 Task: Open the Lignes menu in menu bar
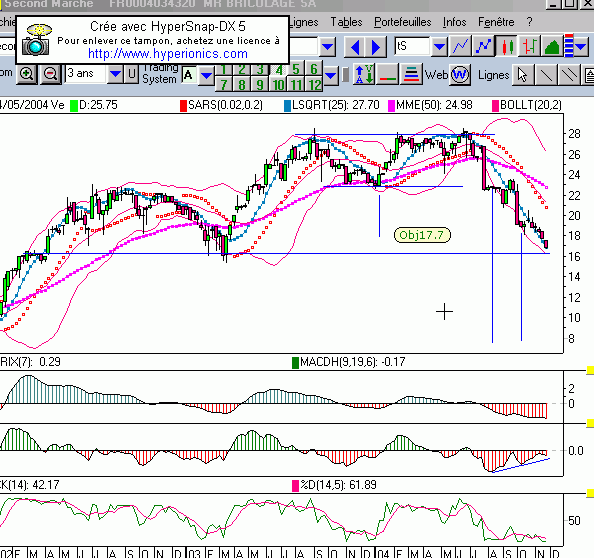(305, 22)
